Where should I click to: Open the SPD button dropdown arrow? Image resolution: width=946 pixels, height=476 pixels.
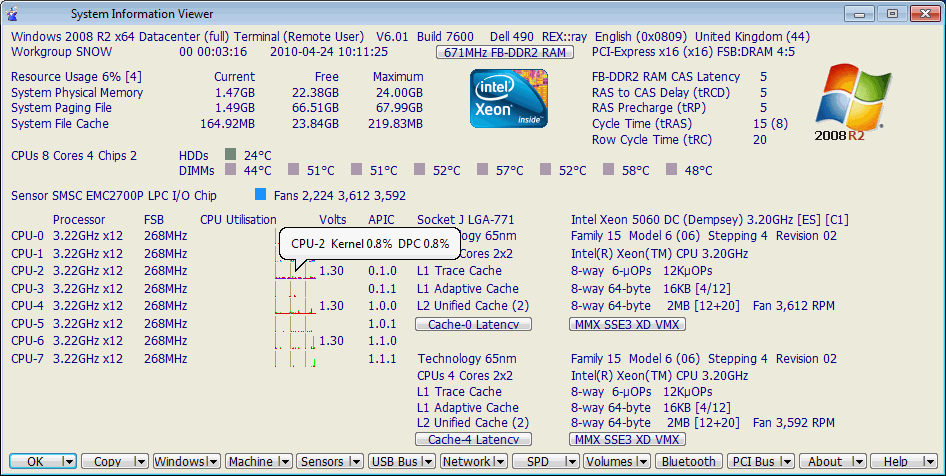572,462
